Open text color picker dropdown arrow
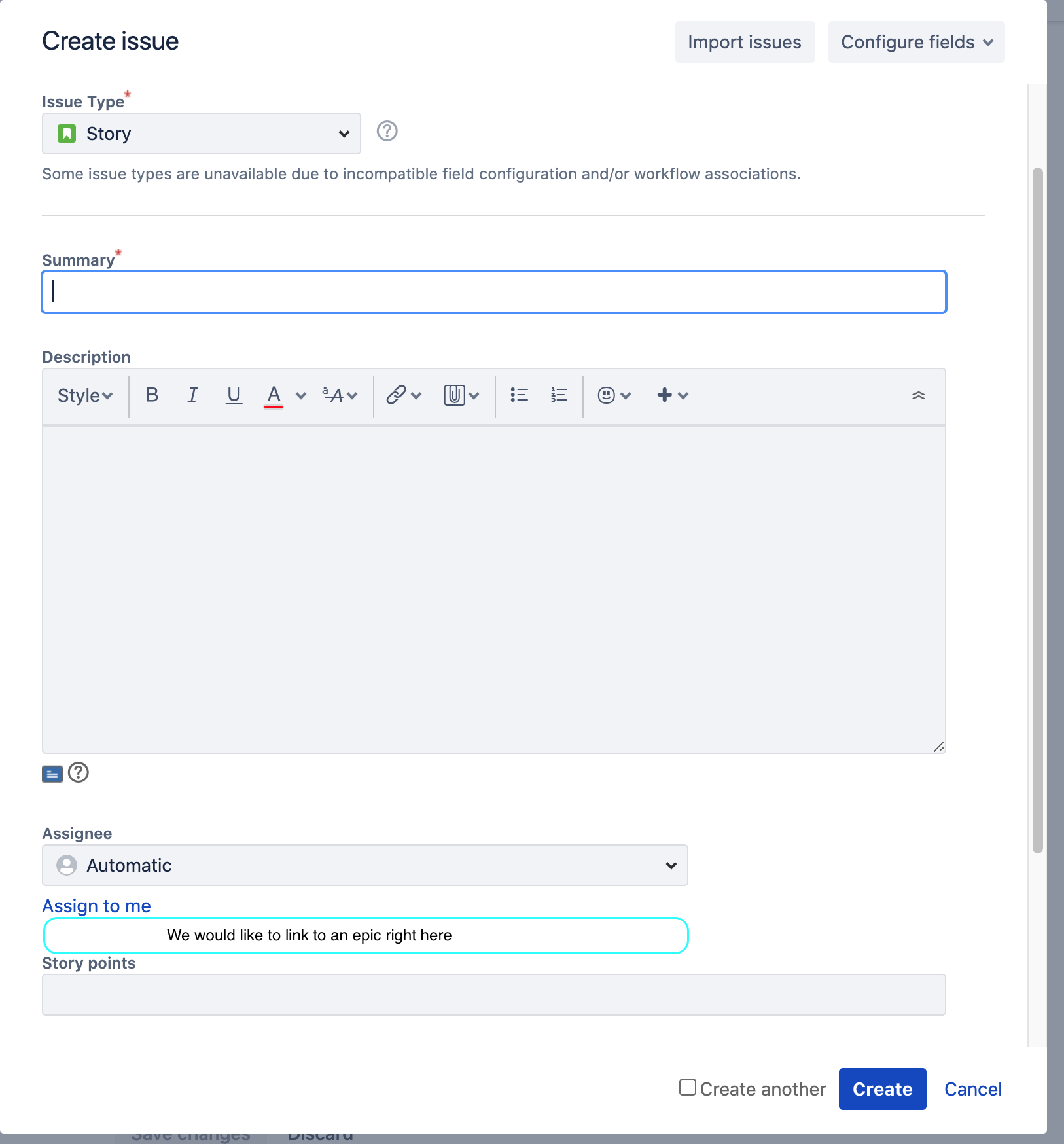 (x=301, y=395)
